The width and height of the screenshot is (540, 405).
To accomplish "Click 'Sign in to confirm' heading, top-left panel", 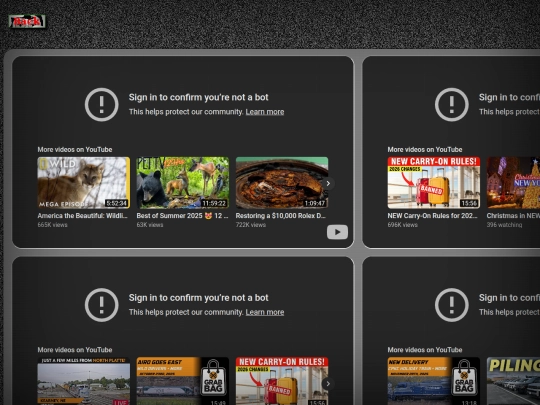I will click(198, 97).
